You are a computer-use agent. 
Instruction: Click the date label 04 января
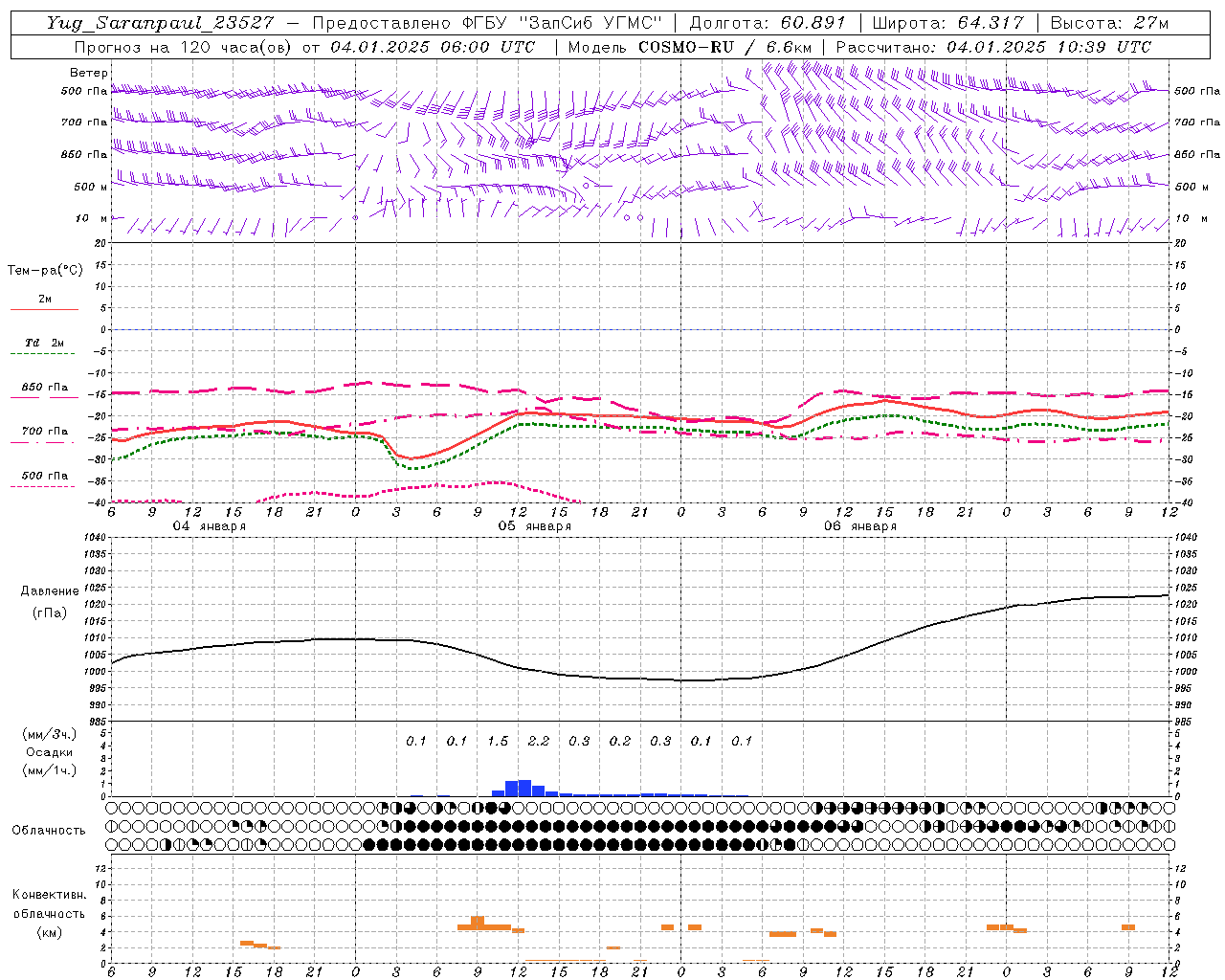point(209,526)
